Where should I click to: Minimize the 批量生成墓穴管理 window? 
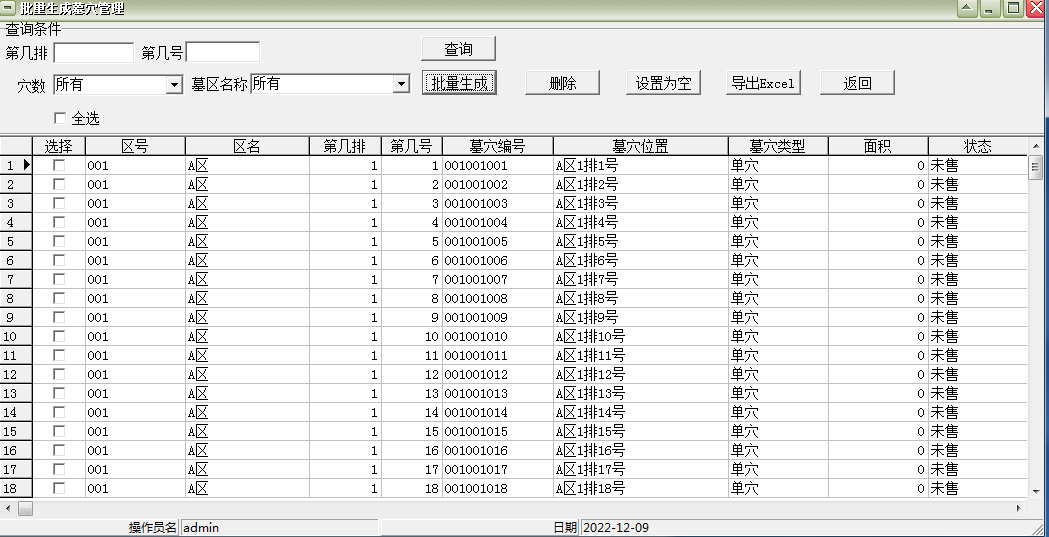[991, 8]
